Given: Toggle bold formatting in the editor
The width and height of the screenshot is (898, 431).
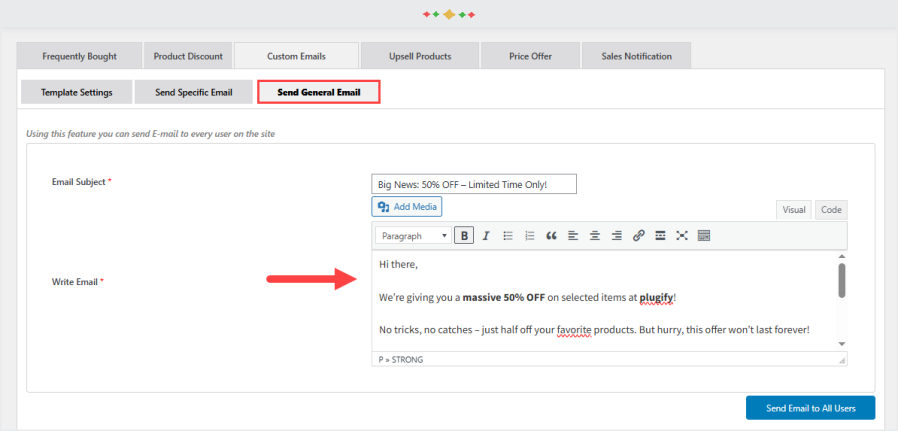Looking at the screenshot, I should coord(464,236).
